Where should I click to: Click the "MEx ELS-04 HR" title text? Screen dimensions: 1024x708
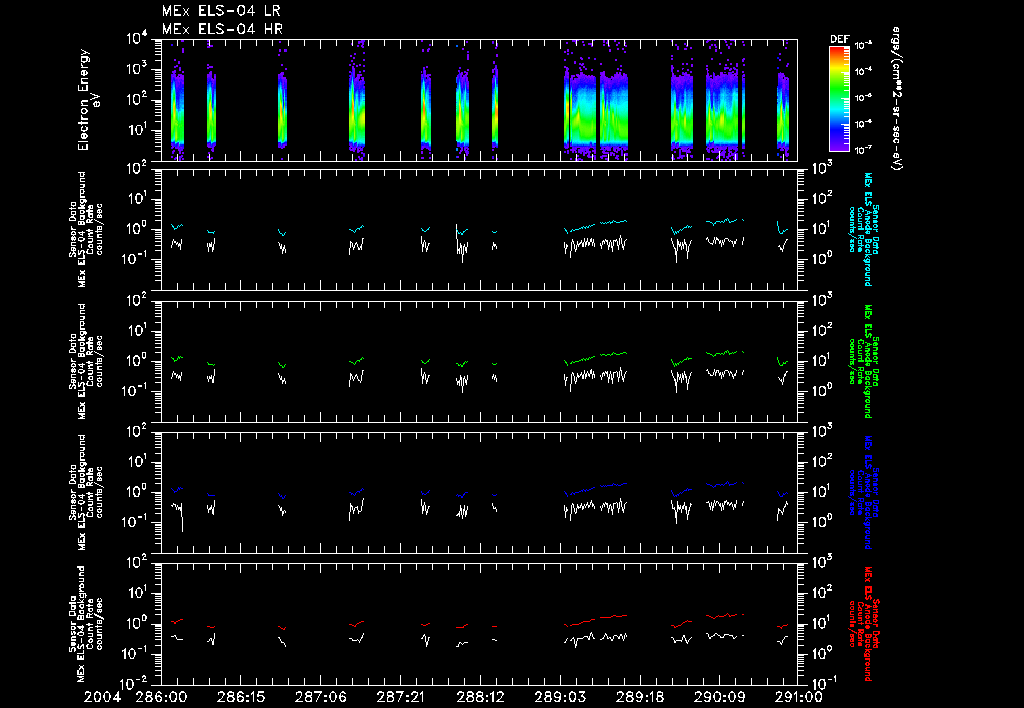[x=222, y=29]
